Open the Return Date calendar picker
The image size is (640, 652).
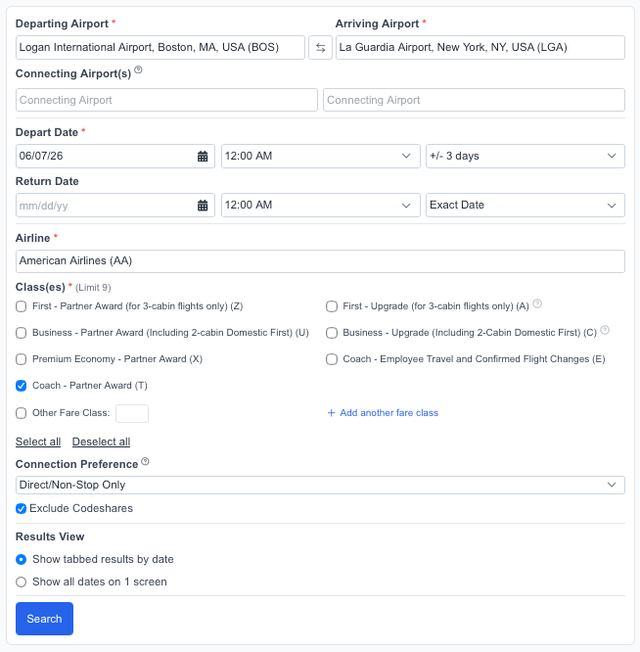[203, 205]
